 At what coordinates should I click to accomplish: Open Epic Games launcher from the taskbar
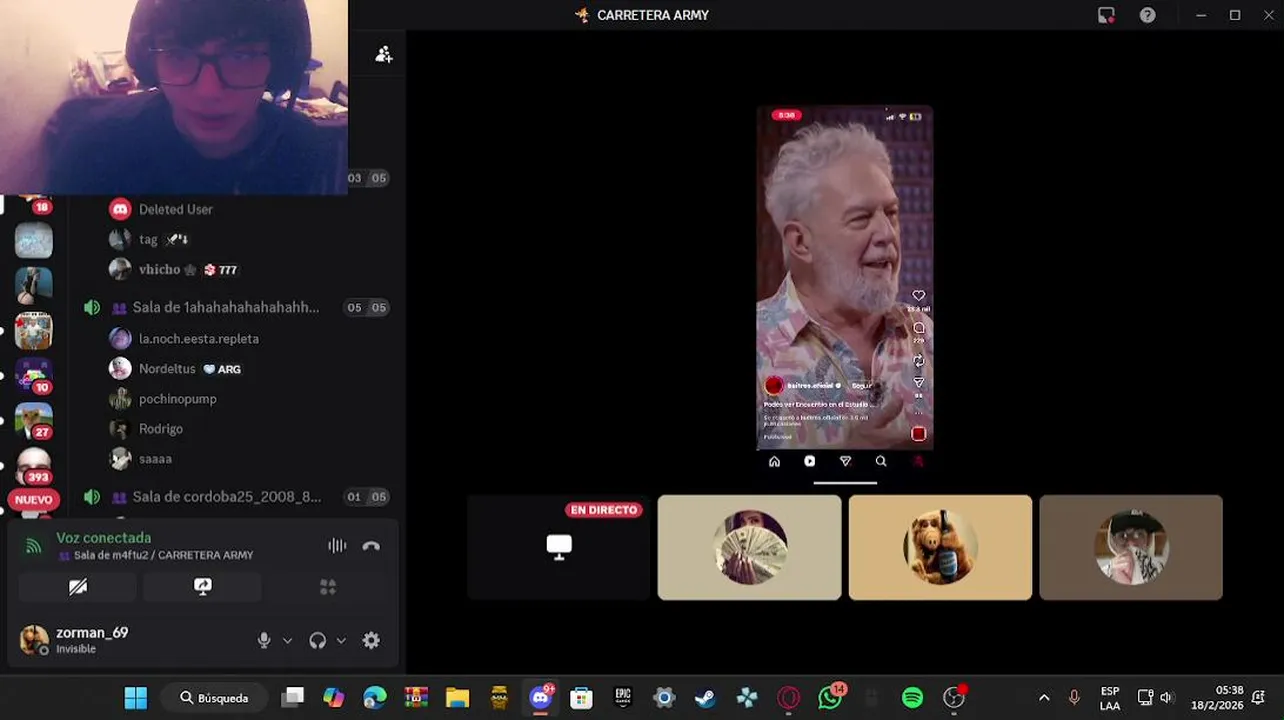pyautogui.click(x=623, y=698)
